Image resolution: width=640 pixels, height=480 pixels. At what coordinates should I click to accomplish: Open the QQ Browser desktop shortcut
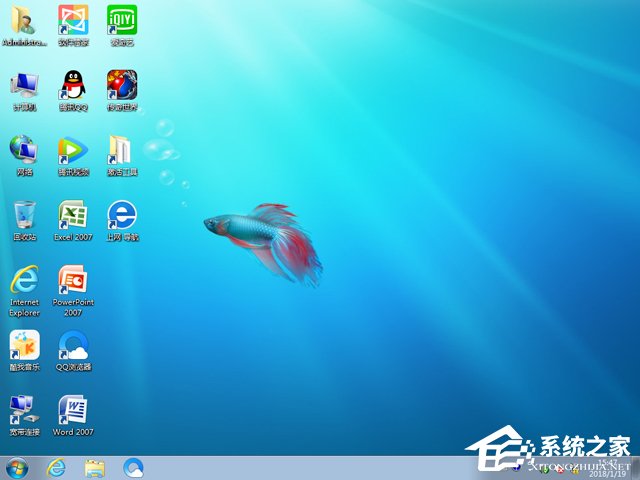(73, 345)
